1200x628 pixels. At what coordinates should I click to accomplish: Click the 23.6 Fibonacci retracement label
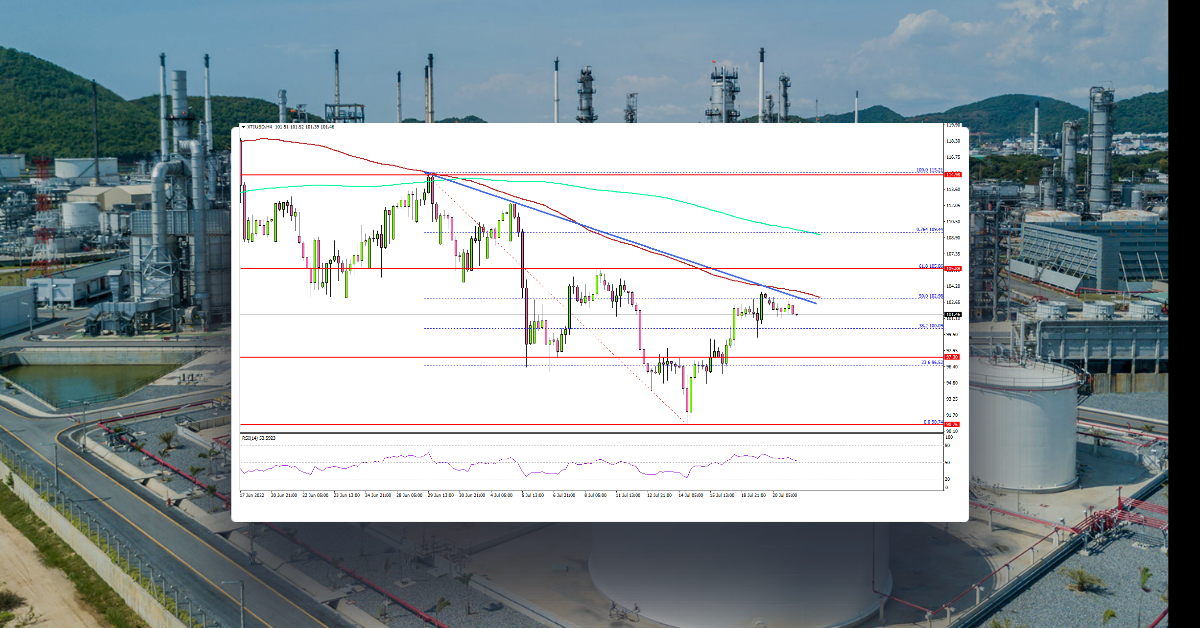pyautogui.click(x=927, y=361)
